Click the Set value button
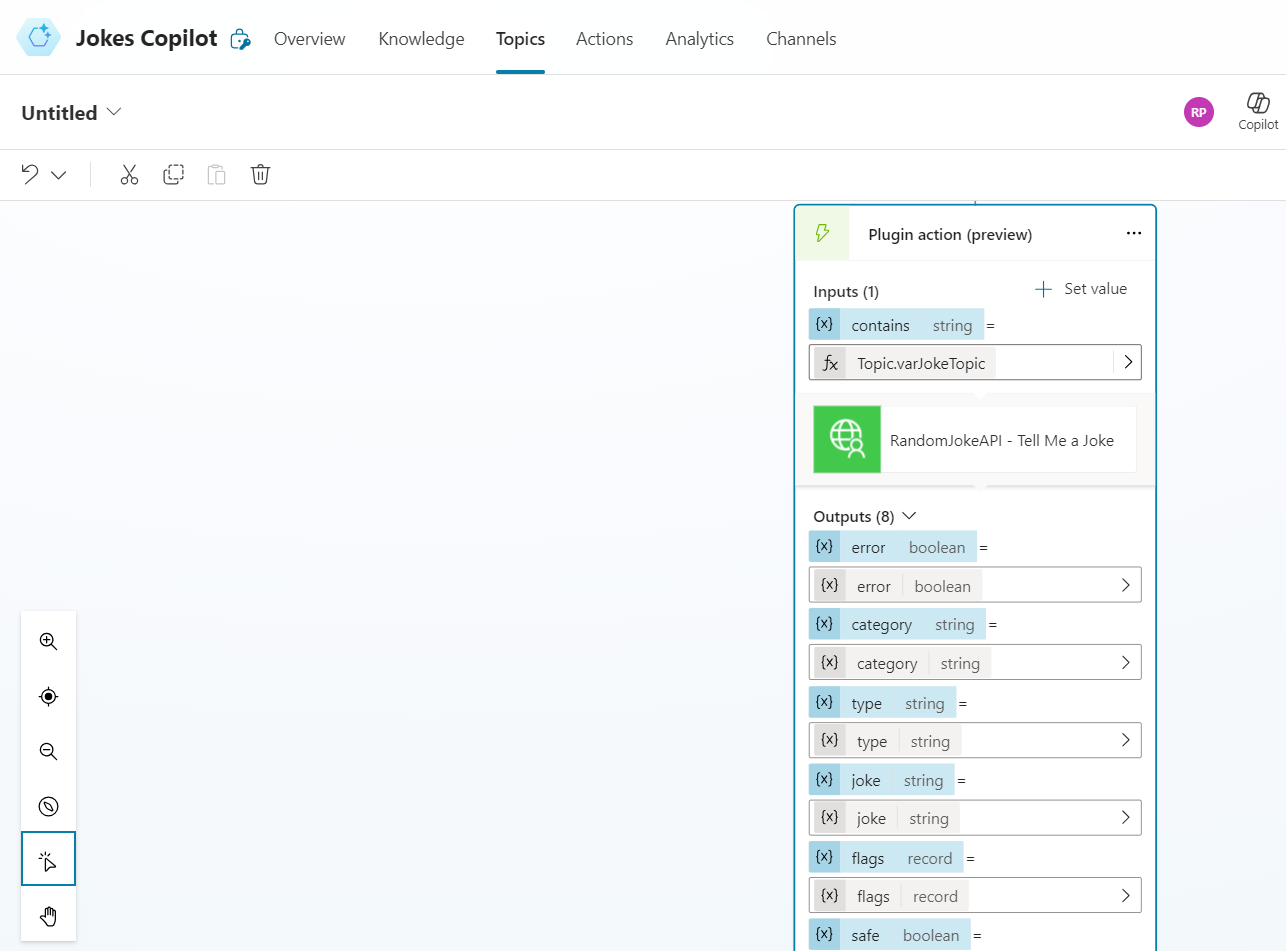Image resolution: width=1286 pixels, height=951 pixels. tap(1081, 289)
